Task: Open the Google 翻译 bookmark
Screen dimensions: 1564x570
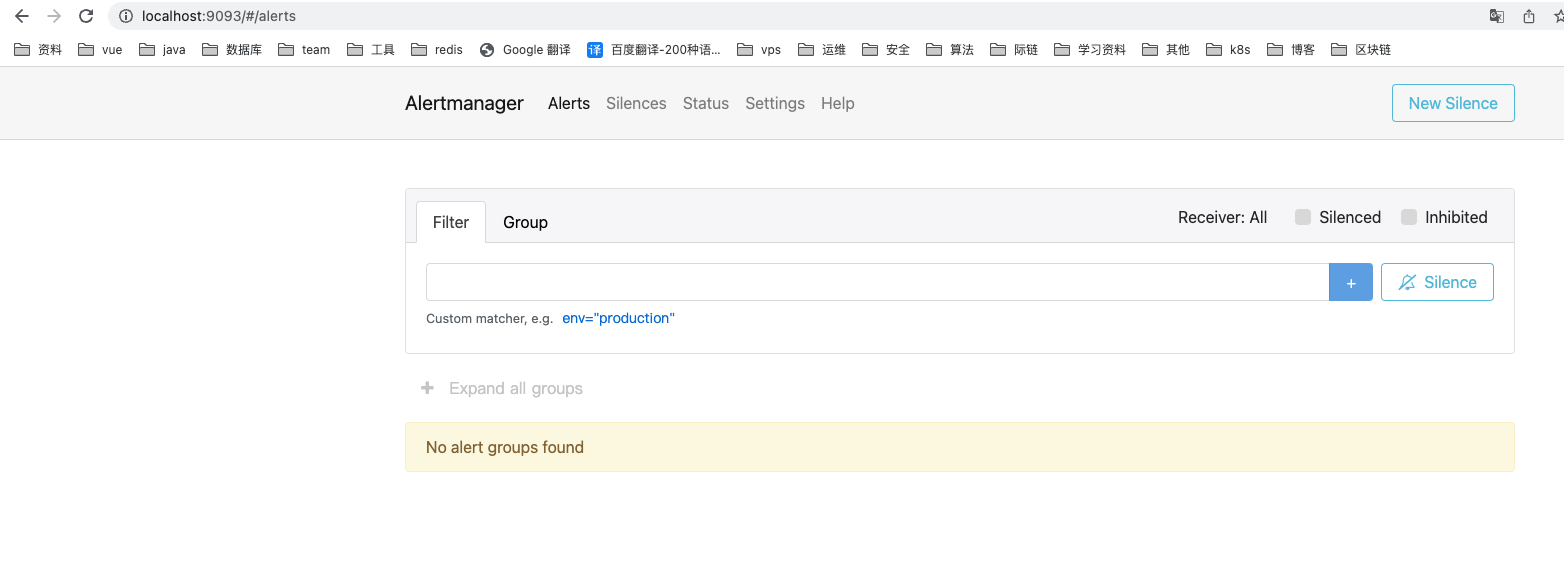Action: (525, 49)
